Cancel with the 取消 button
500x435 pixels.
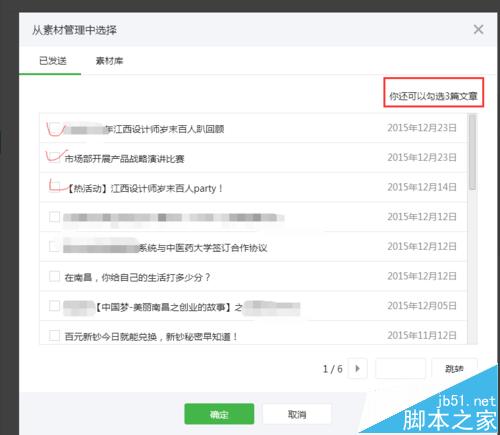(x=297, y=414)
